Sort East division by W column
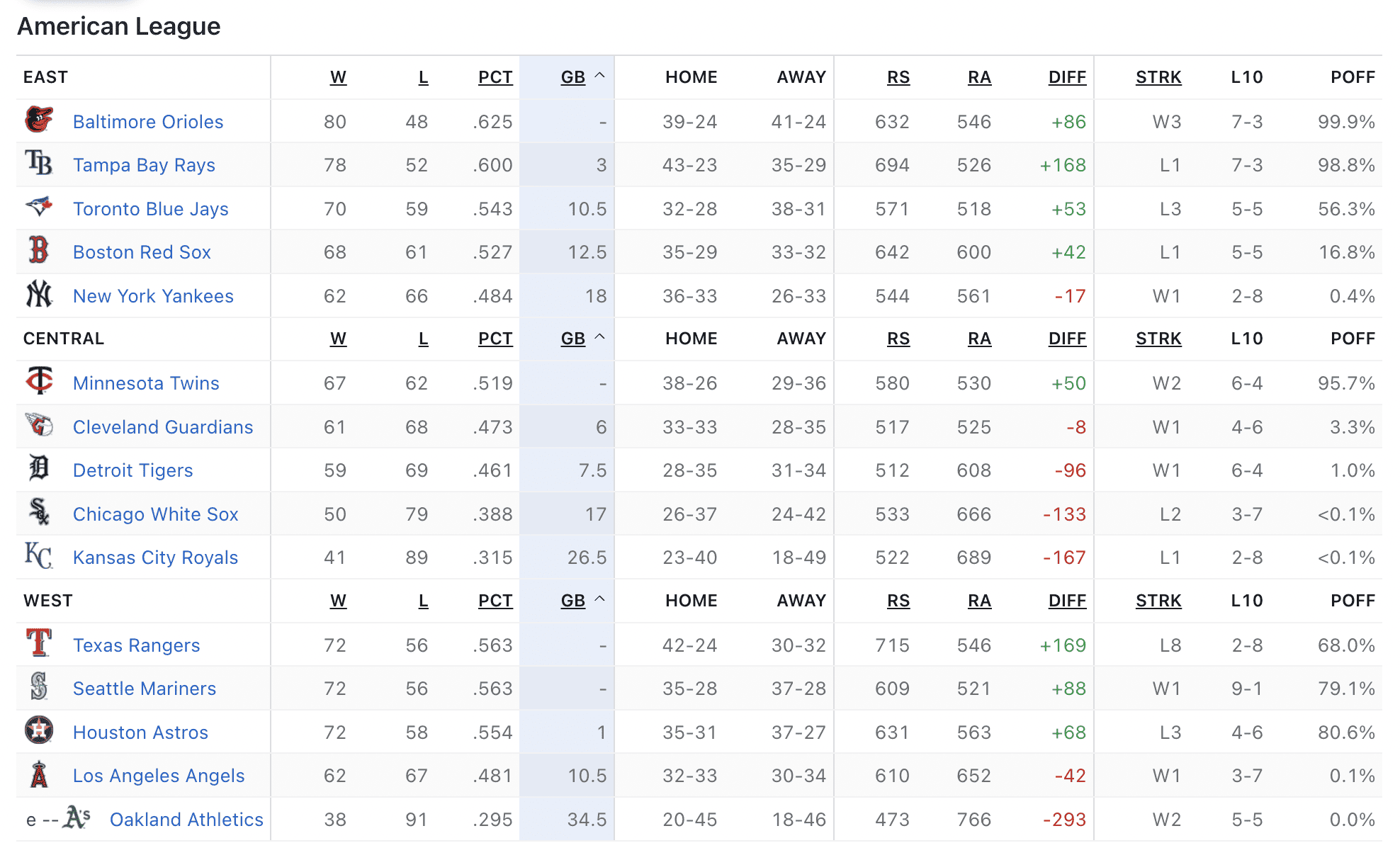 tap(338, 77)
